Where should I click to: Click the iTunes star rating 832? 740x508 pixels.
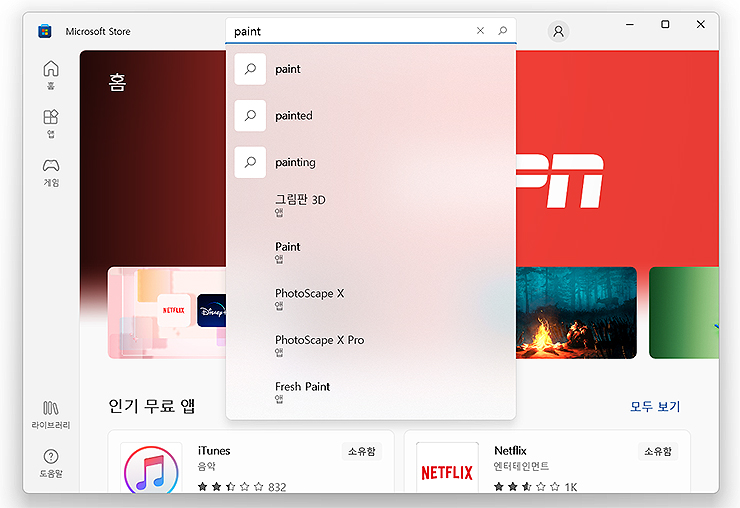[x=242, y=487]
